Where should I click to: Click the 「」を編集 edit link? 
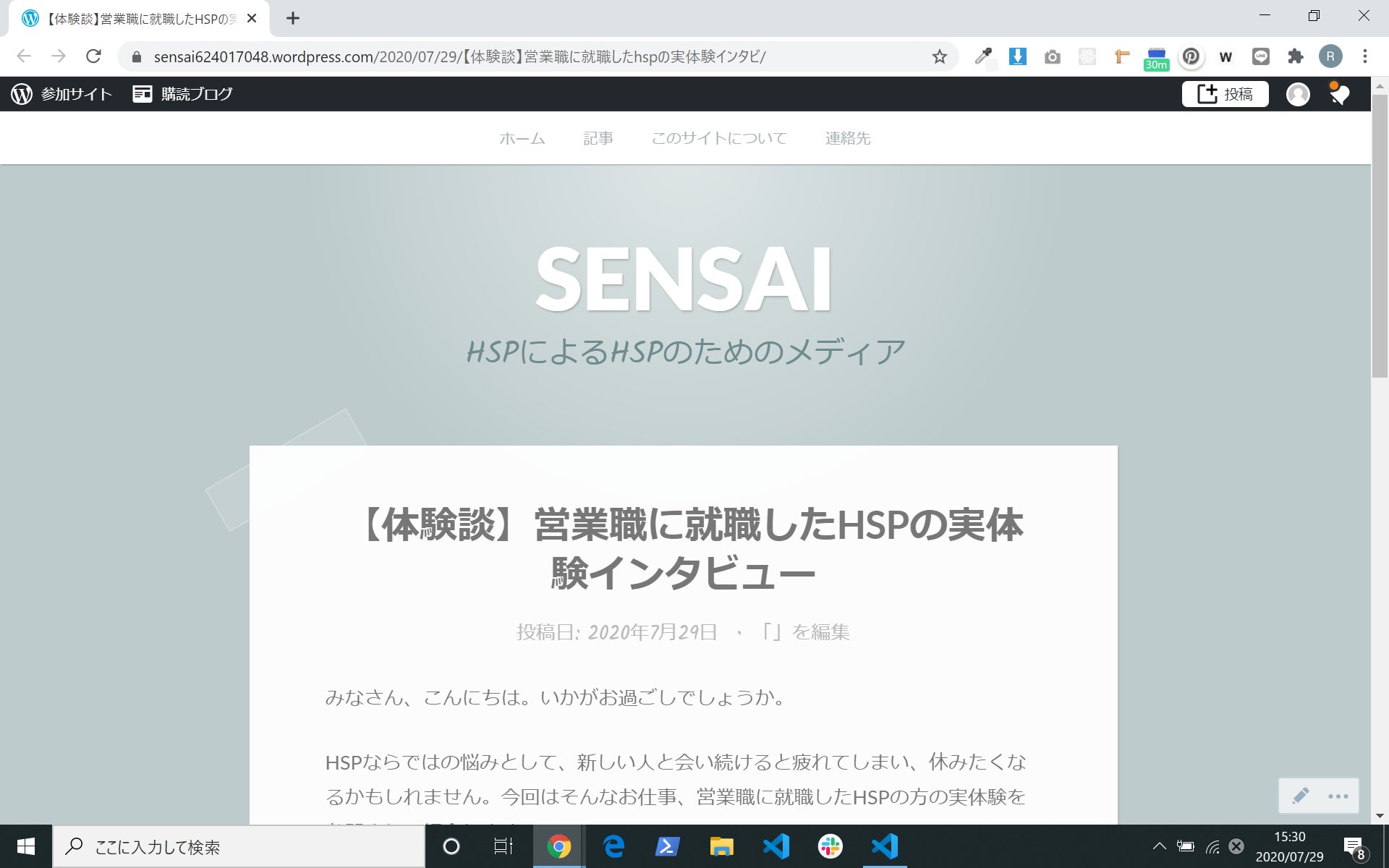coord(803,631)
